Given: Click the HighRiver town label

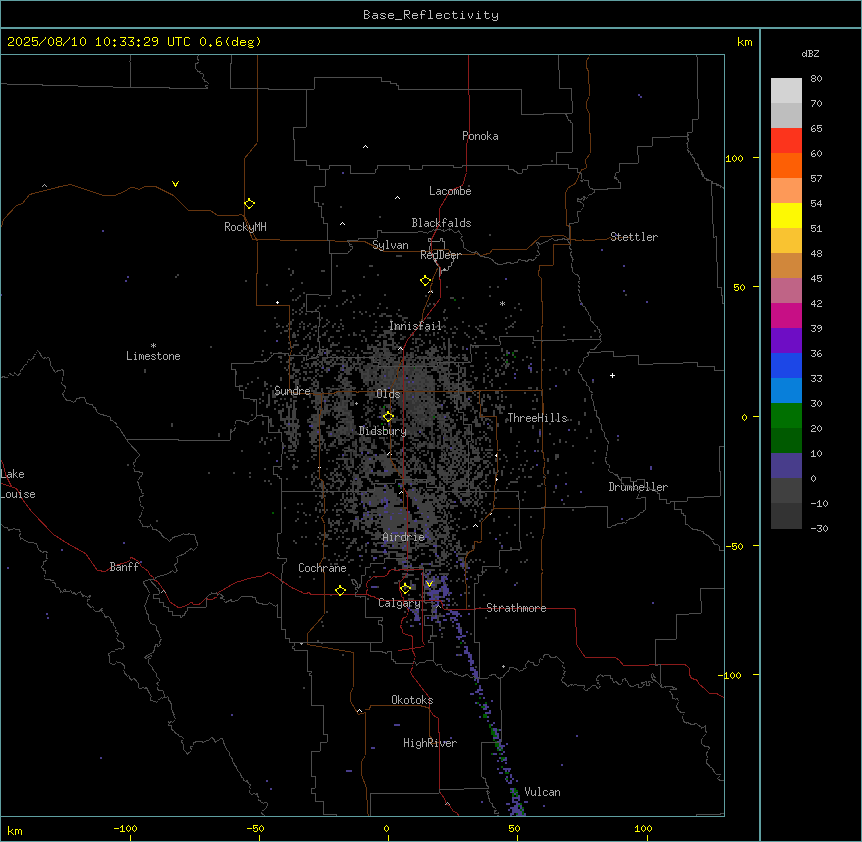Looking at the screenshot, I should (x=430, y=743).
